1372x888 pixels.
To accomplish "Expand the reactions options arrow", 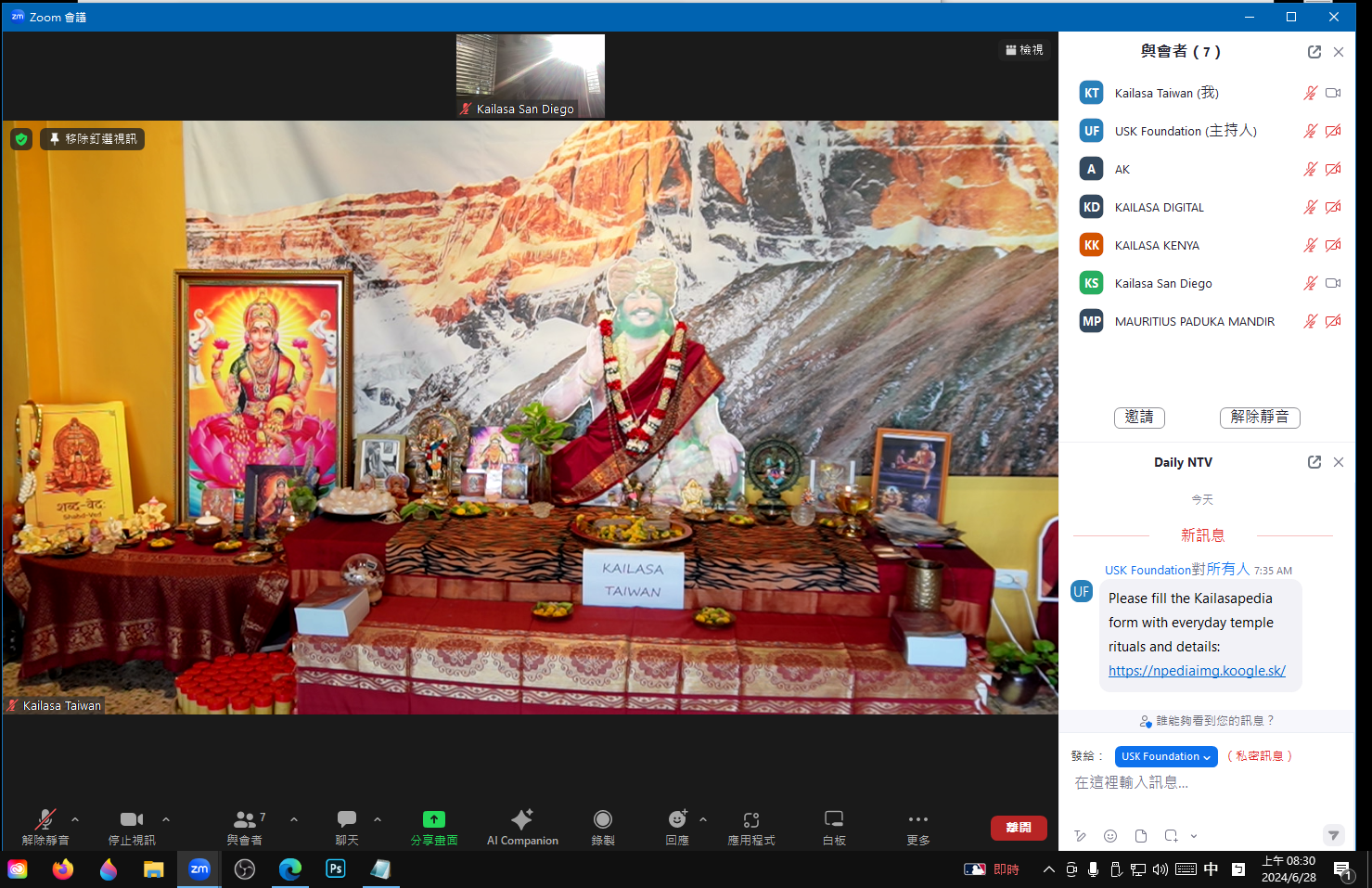I will 703,819.
